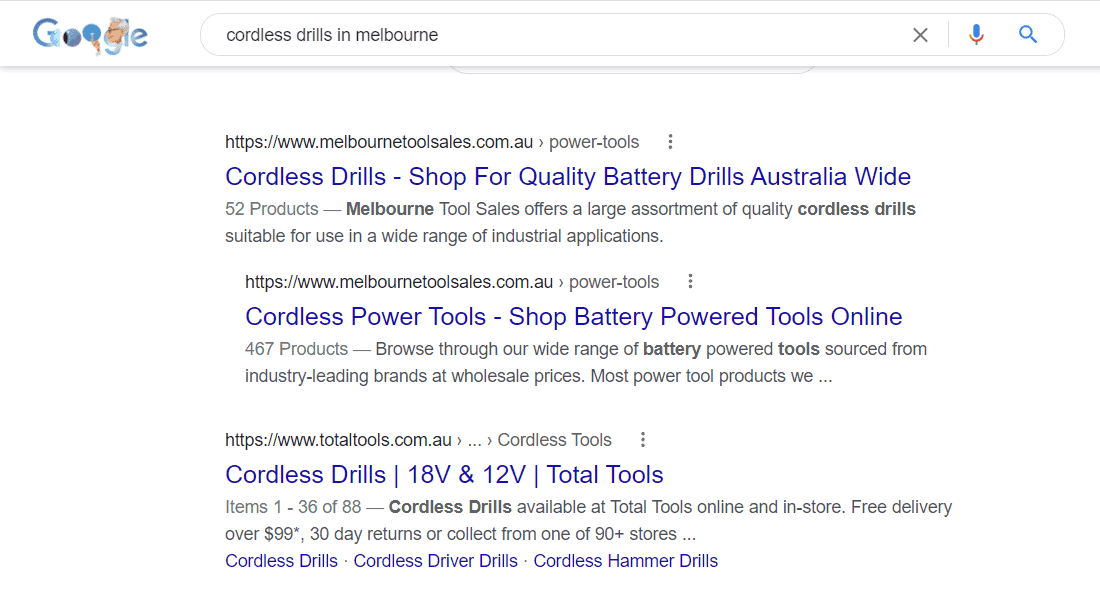
Task: Click the totaltools.com.au URL breadcrumb
Action: tap(338, 440)
